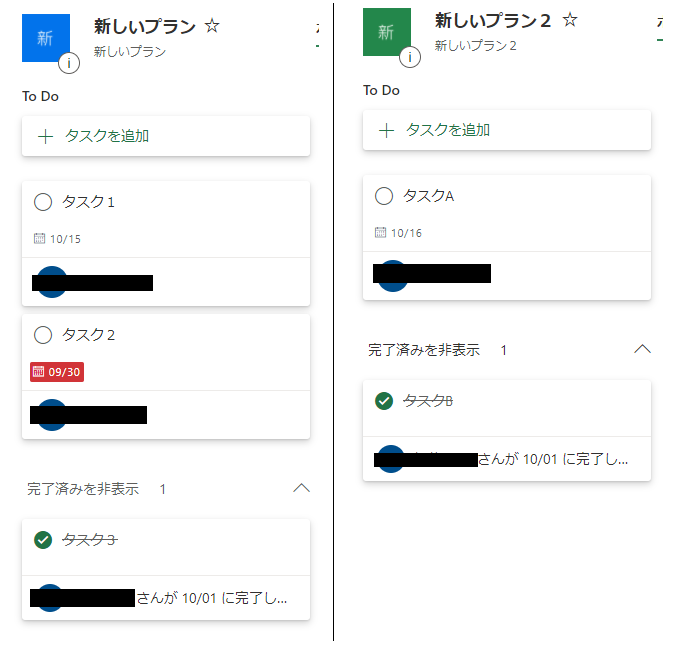Collapse completed tasks in 新しいプラン 2

click(642, 349)
